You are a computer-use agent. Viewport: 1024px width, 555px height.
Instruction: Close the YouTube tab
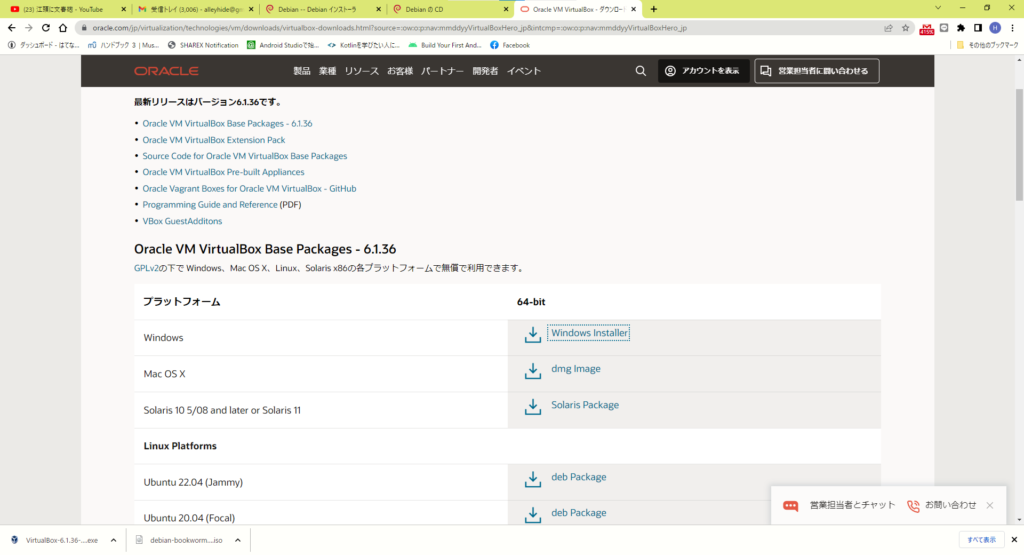tap(123, 9)
